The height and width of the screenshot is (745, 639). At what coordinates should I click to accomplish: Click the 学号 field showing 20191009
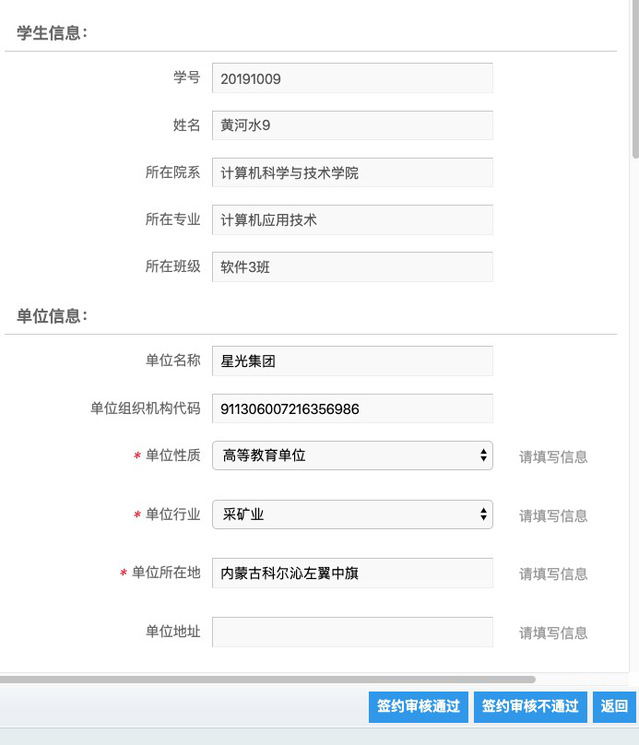tap(352, 78)
